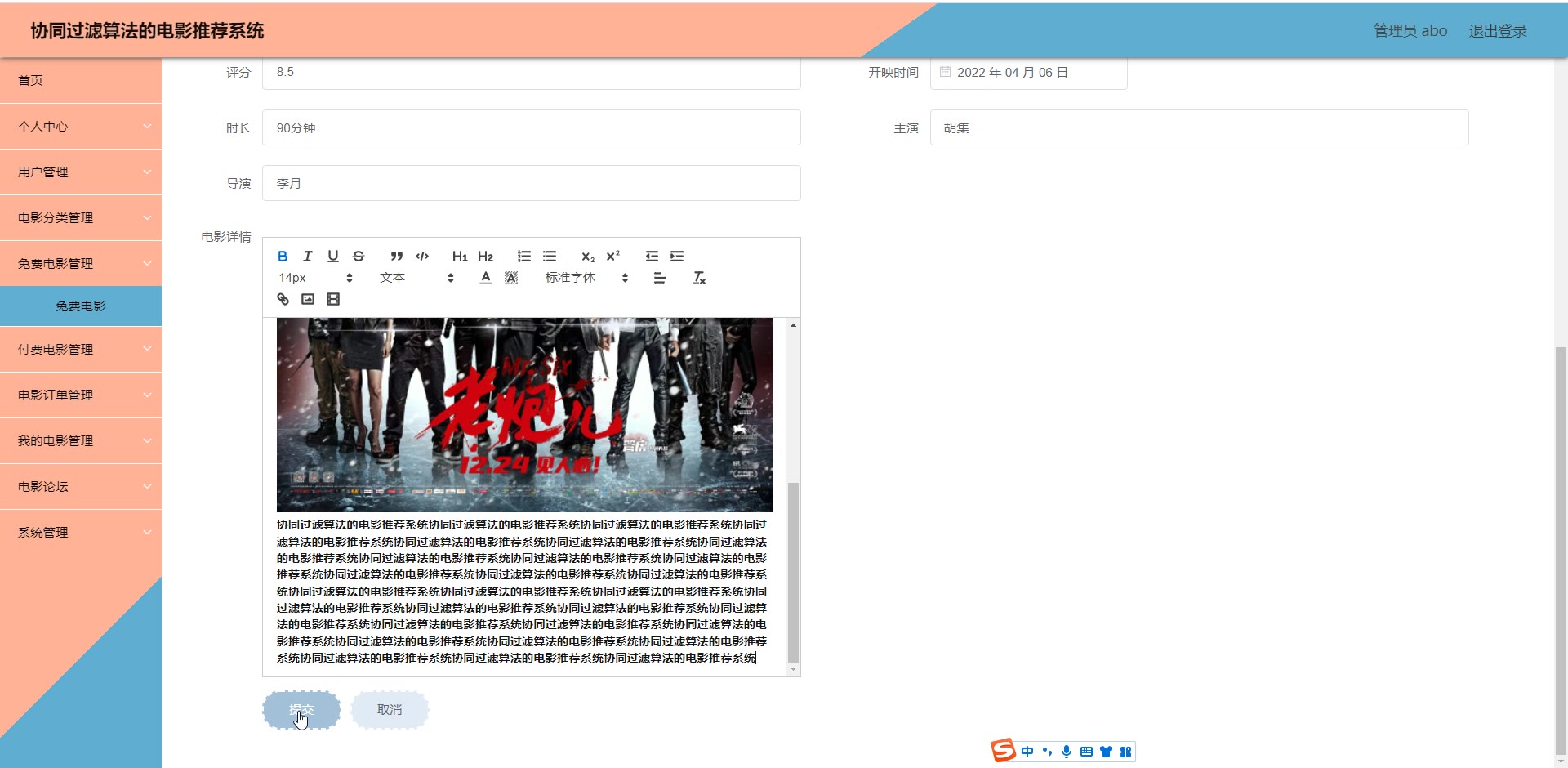Apply blockquote formatting in the editor
Viewport: 1568px width, 768px height.
tap(397, 257)
